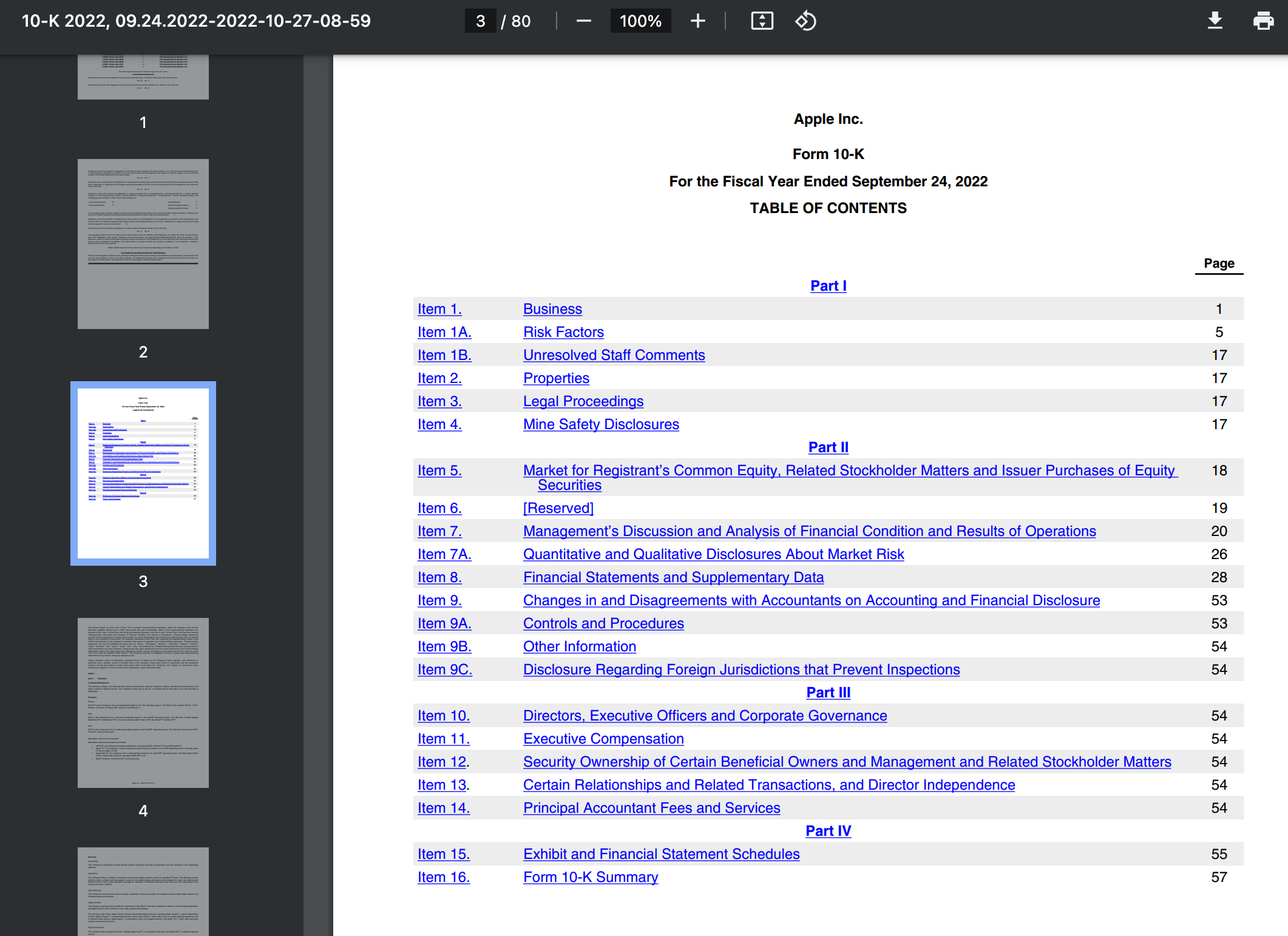Download the PDF file
Viewport: 1288px width, 936px height.
[1215, 21]
